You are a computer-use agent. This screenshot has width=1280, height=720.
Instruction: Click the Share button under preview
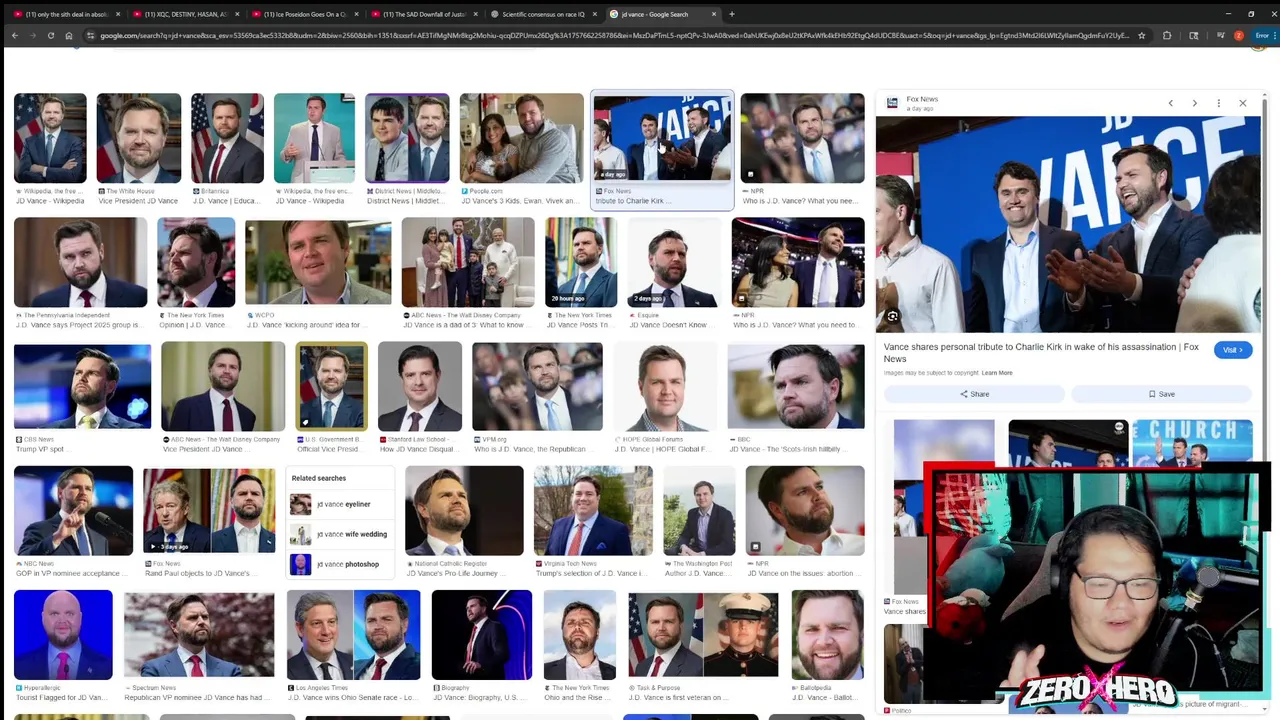974,394
